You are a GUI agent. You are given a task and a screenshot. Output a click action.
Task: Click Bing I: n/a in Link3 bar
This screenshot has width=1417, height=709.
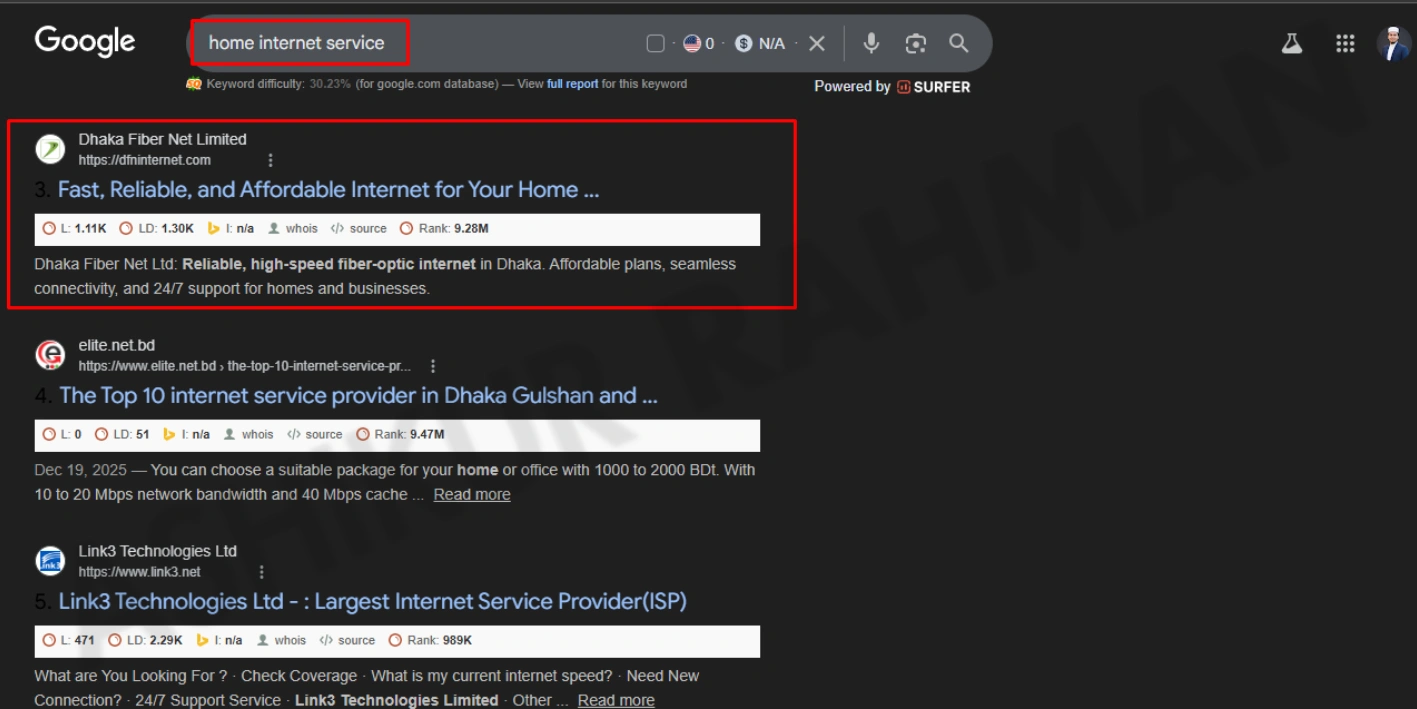(x=219, y=641)
